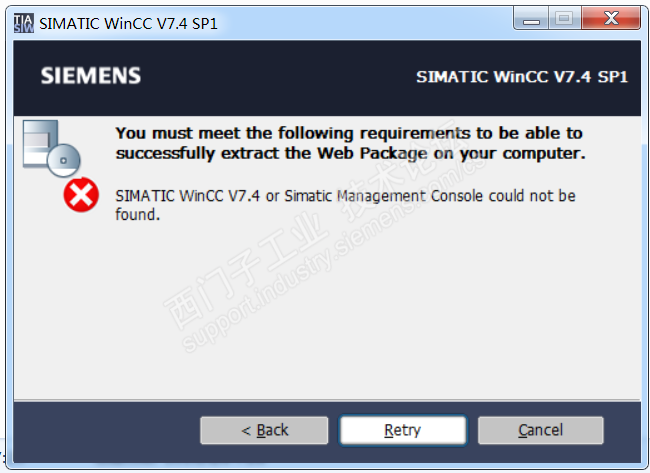650x473 pixels.
Task: Click the dark header banner between logo and label
Action: [x=280, y=77]
